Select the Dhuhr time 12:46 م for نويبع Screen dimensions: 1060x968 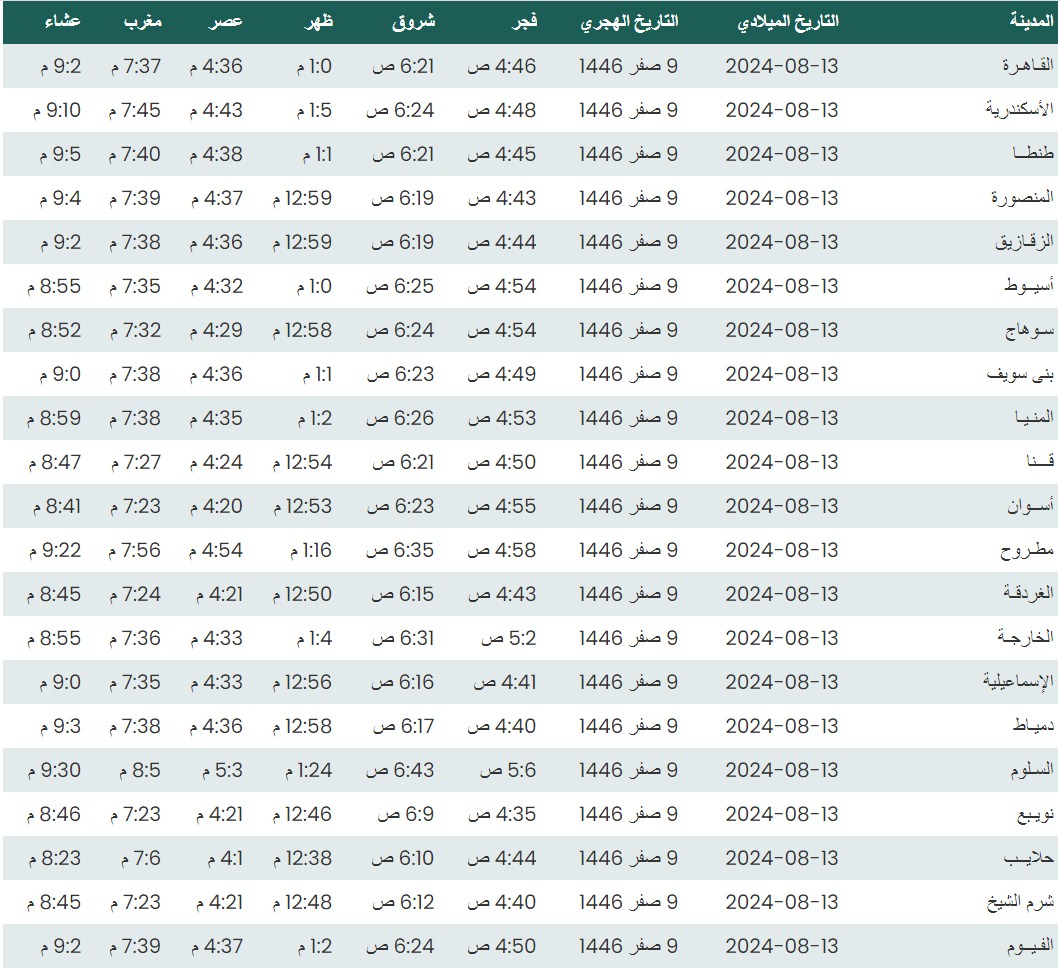pos(302,814)
